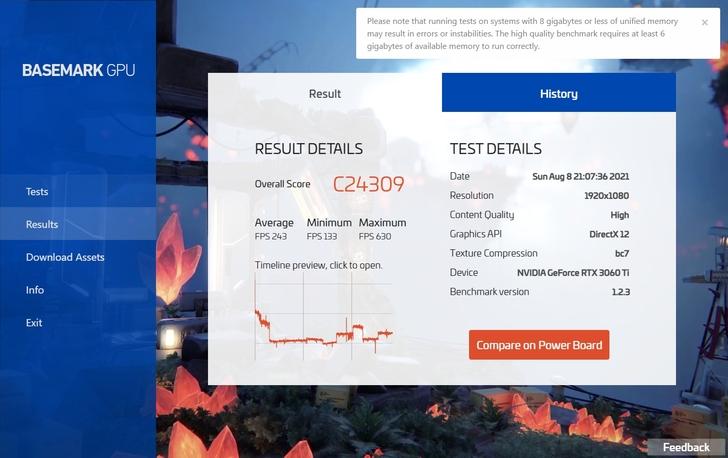
Task: Click the Maximum FPS 630 value
Action: (x=375, y=236)
